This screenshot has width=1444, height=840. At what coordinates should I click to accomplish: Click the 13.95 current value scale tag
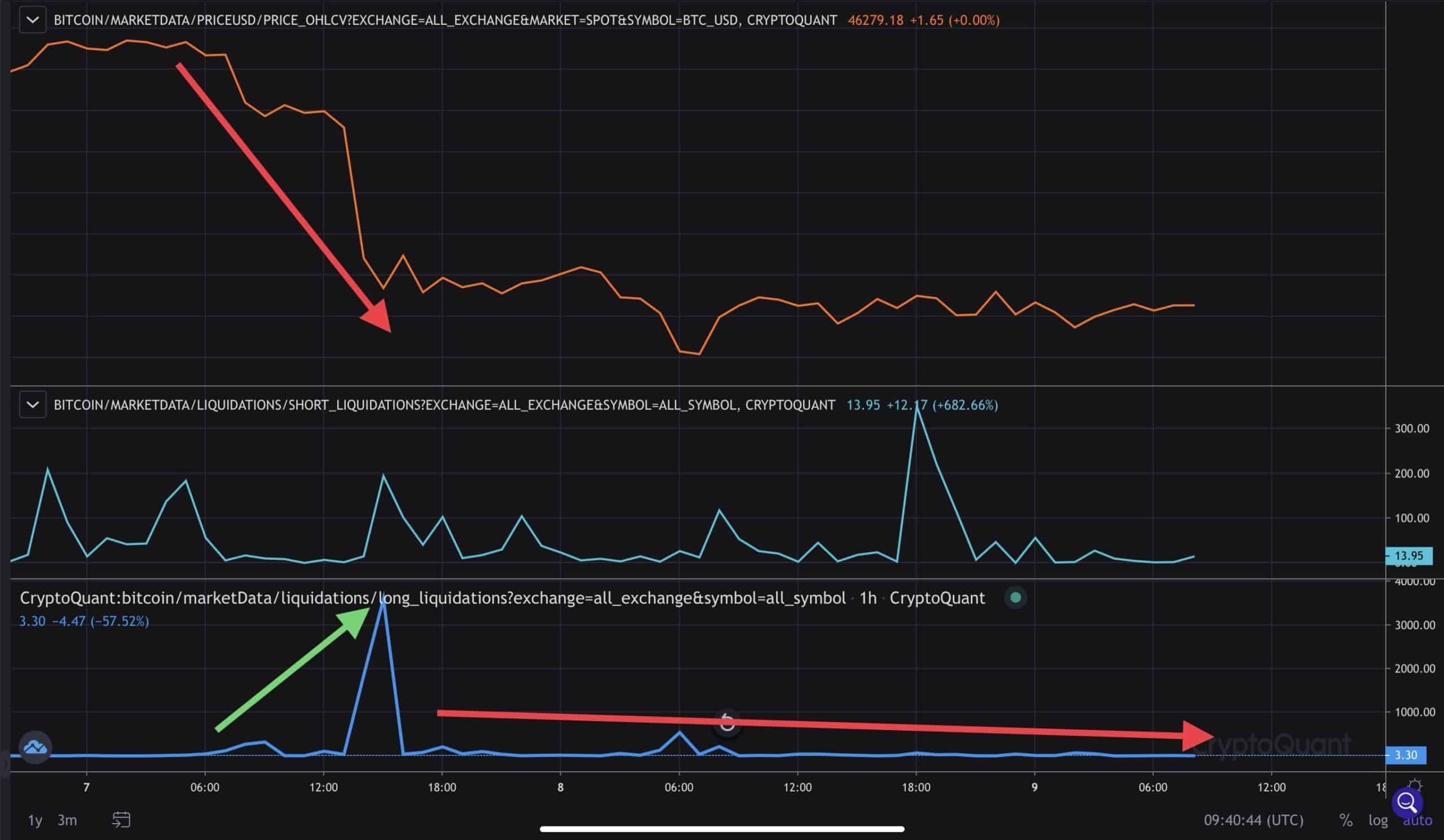pos(1408,555)
